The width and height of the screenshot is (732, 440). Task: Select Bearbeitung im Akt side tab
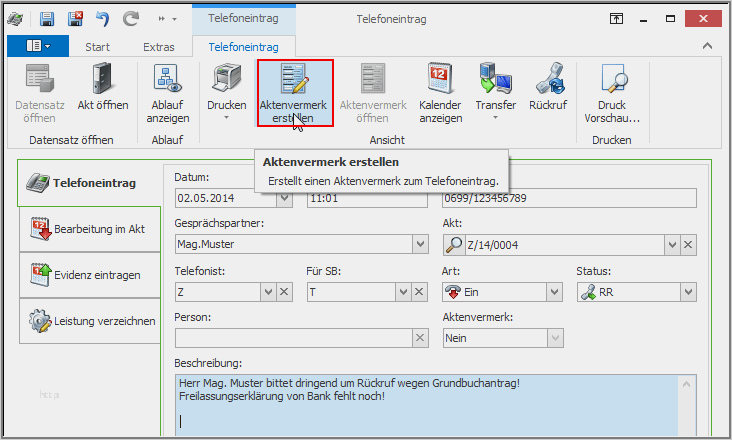point(90,229)
